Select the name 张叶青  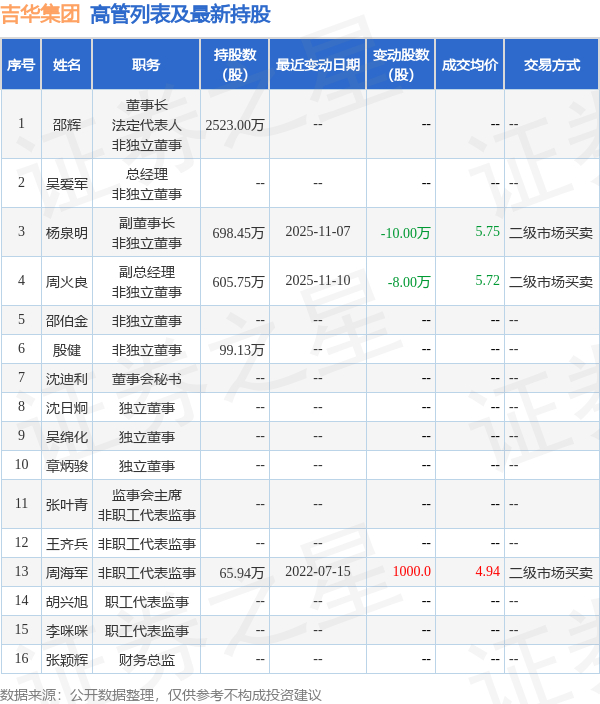67,505
